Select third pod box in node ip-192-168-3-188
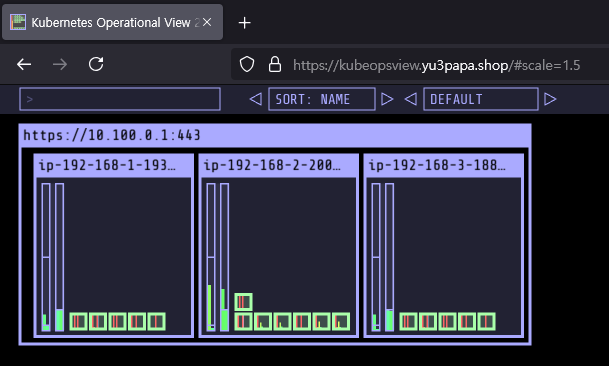The image size is (609, 366). (447, 322)
